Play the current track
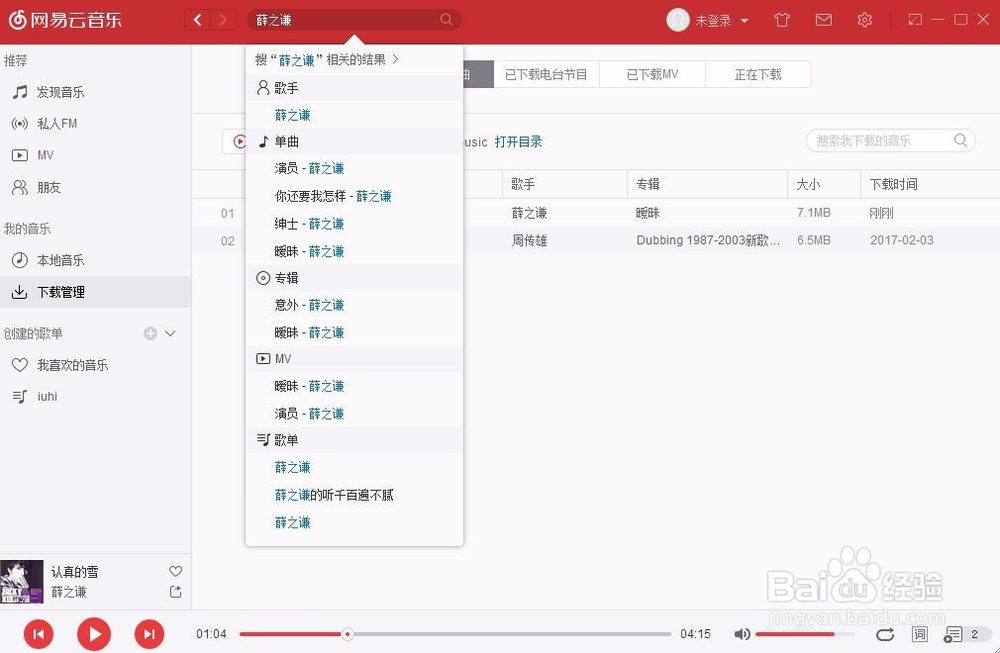This screenshot has width=1000, height=653. tap(94, 634)
